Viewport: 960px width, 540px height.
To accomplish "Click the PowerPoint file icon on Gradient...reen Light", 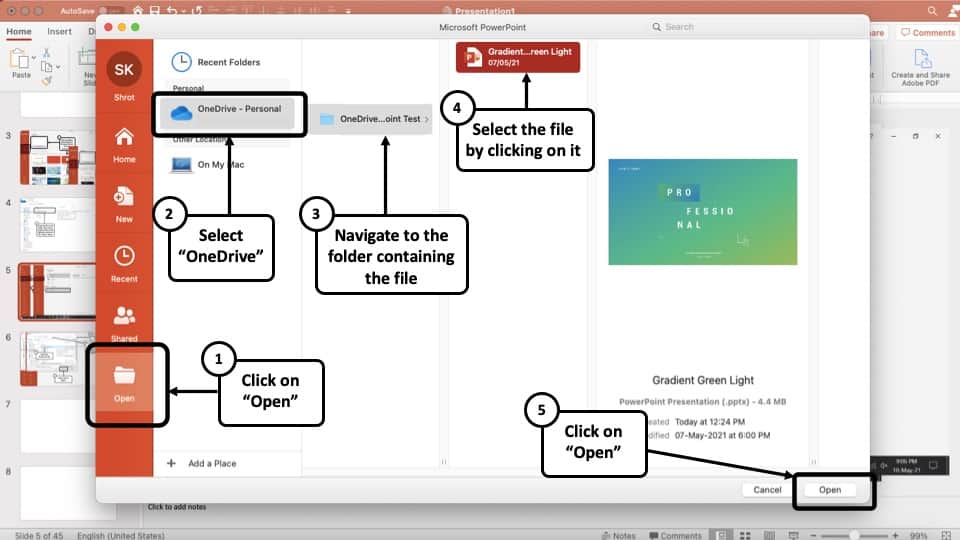I will click(473, 58).
